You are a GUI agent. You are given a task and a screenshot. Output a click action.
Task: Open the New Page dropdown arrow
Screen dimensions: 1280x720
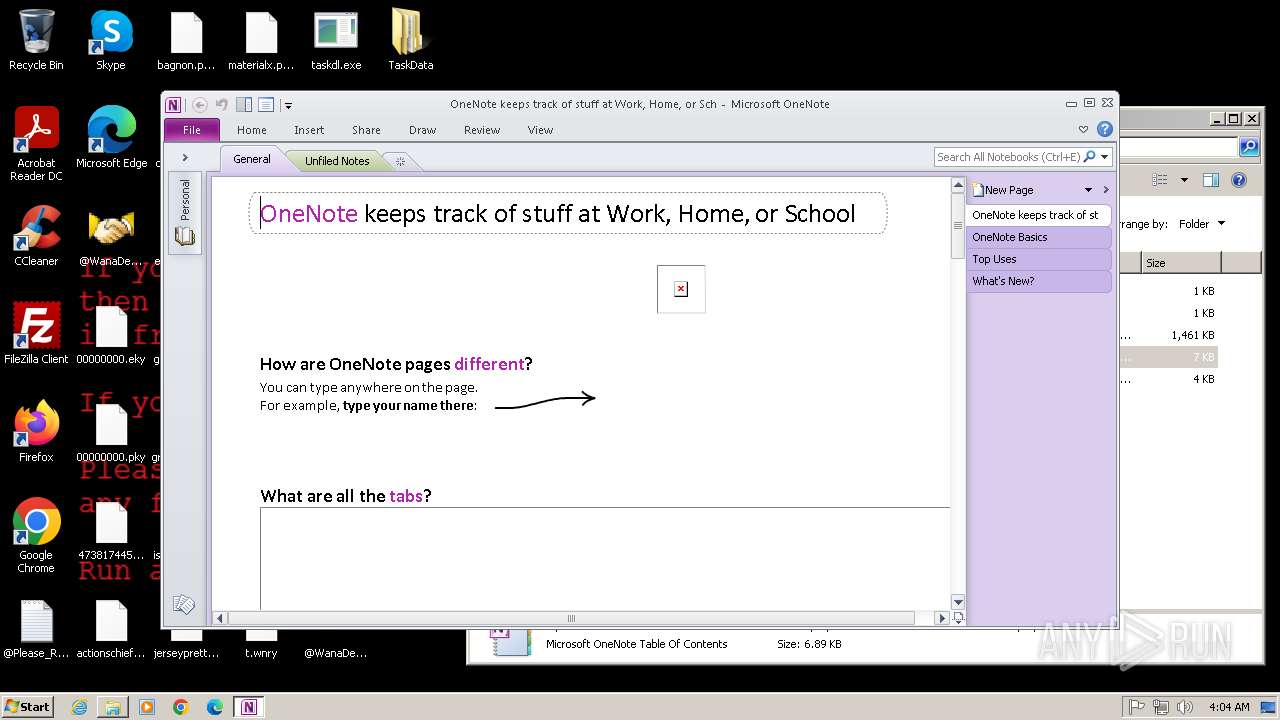(1089, 190)
